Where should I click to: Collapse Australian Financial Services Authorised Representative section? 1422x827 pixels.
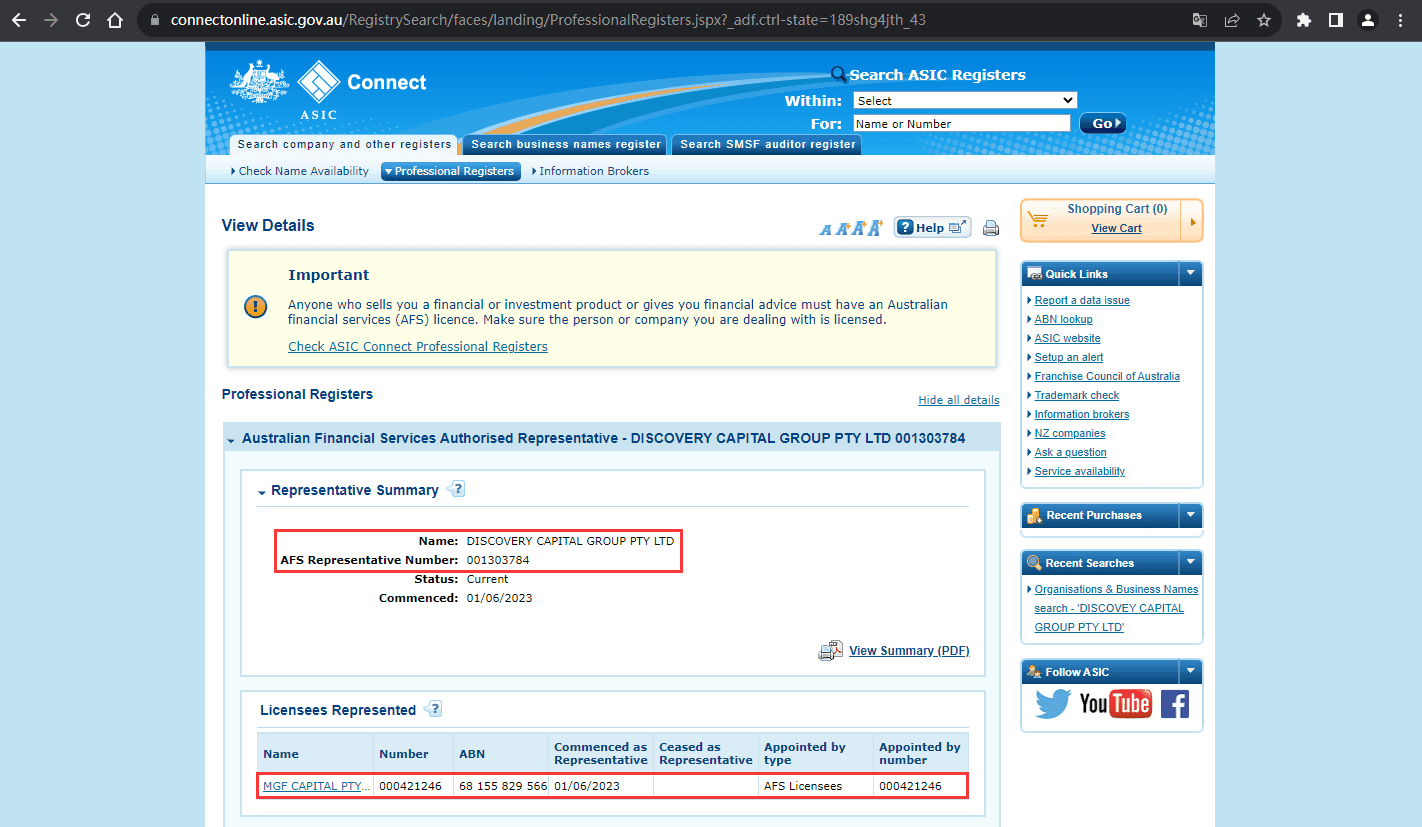click(231, 439)
